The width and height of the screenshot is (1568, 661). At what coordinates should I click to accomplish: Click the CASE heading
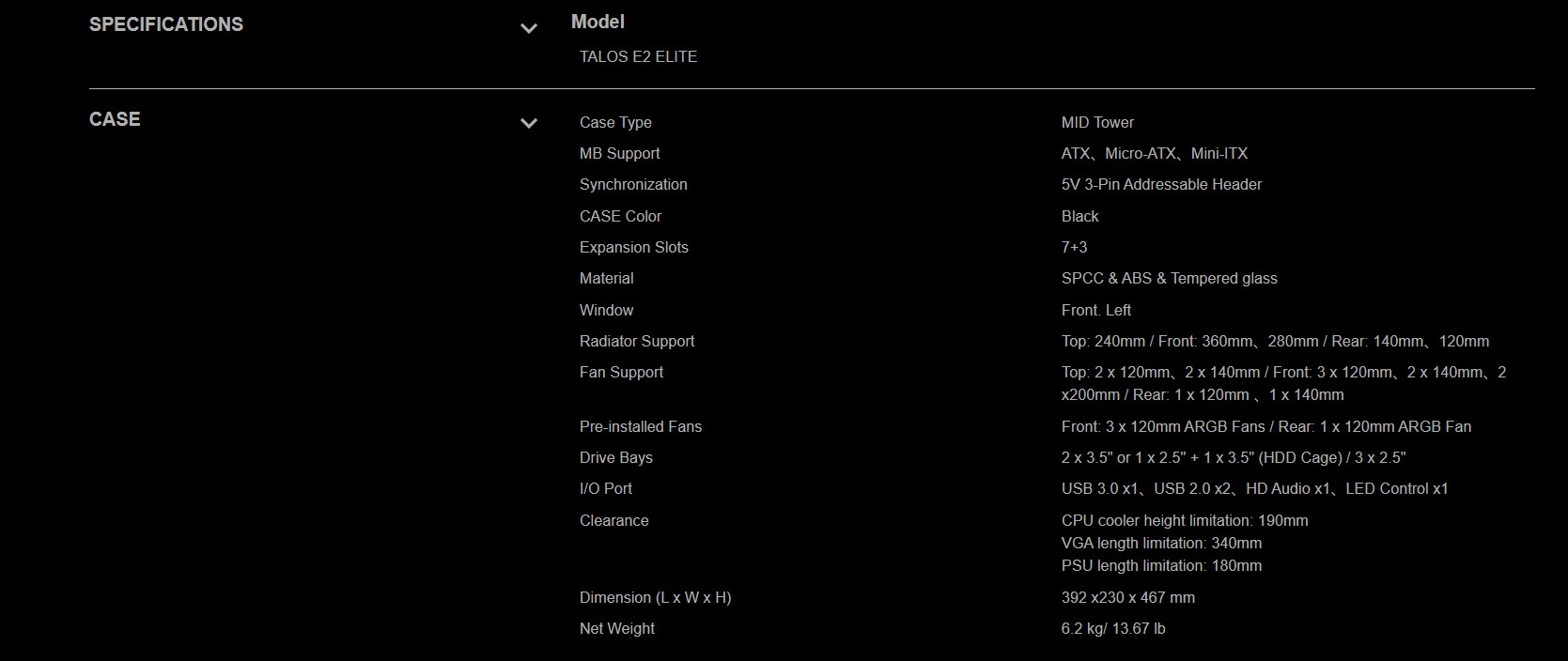(x=115, y=119)
